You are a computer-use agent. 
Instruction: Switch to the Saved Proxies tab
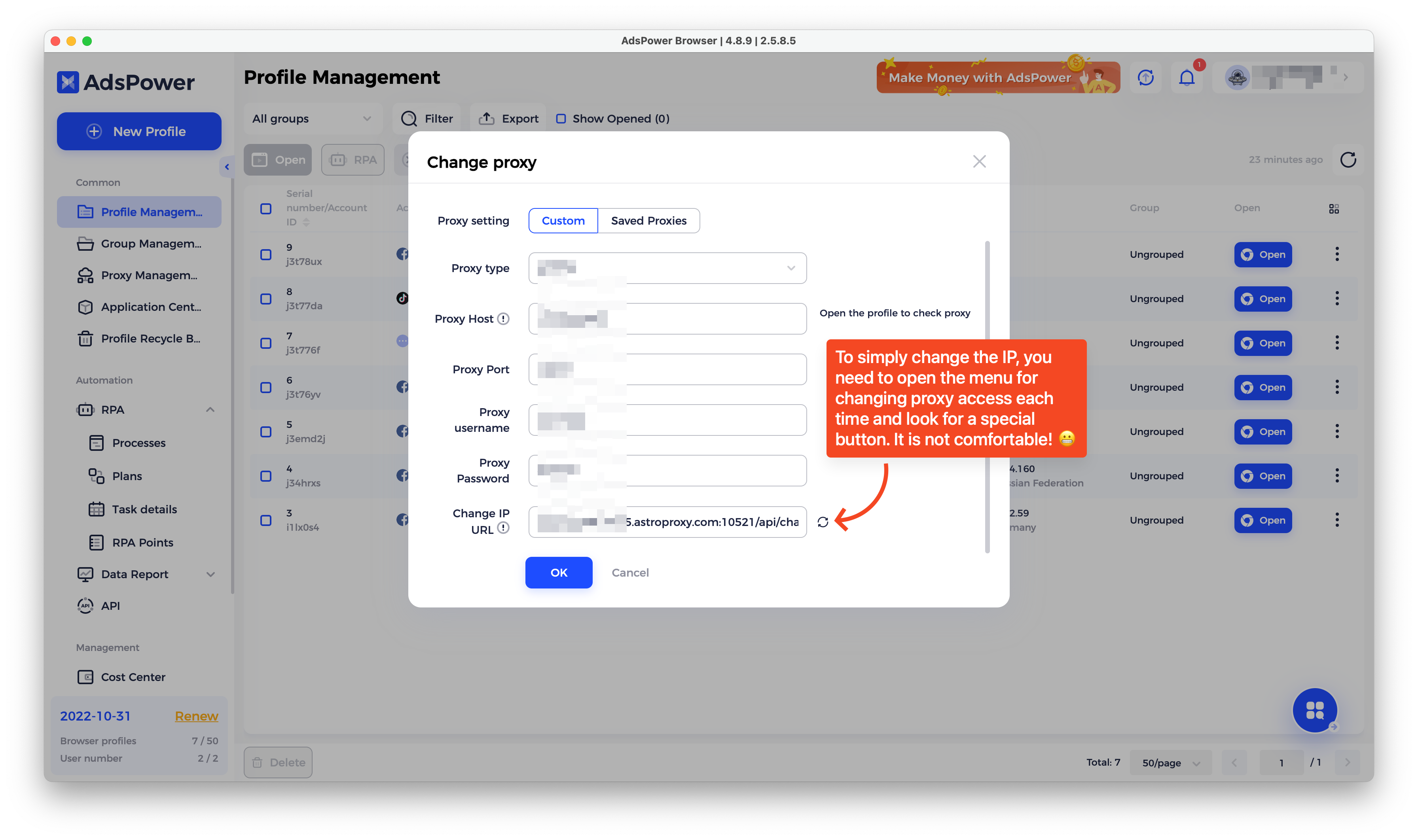tap(648, 221)
